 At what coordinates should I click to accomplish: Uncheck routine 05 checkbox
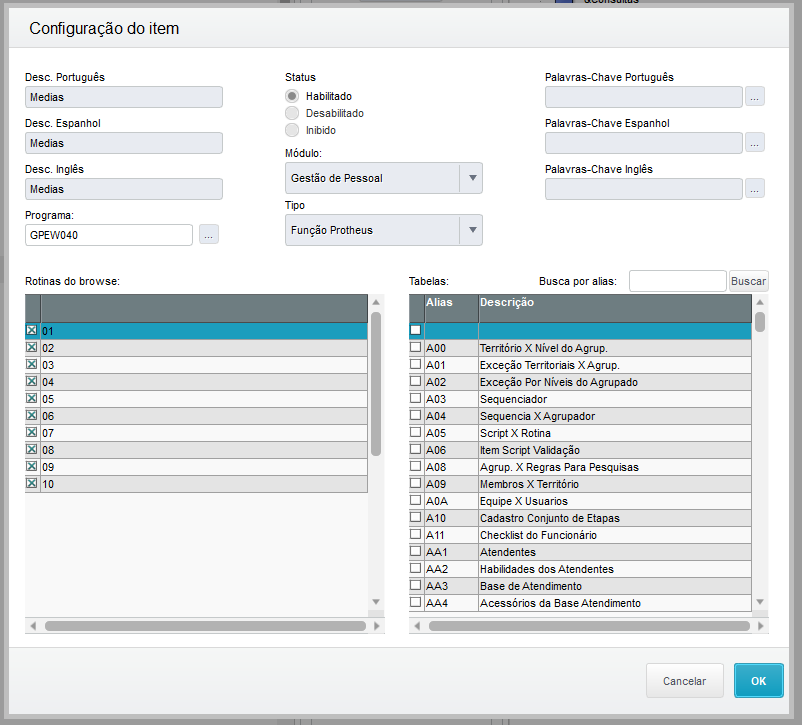coord(32,399)
